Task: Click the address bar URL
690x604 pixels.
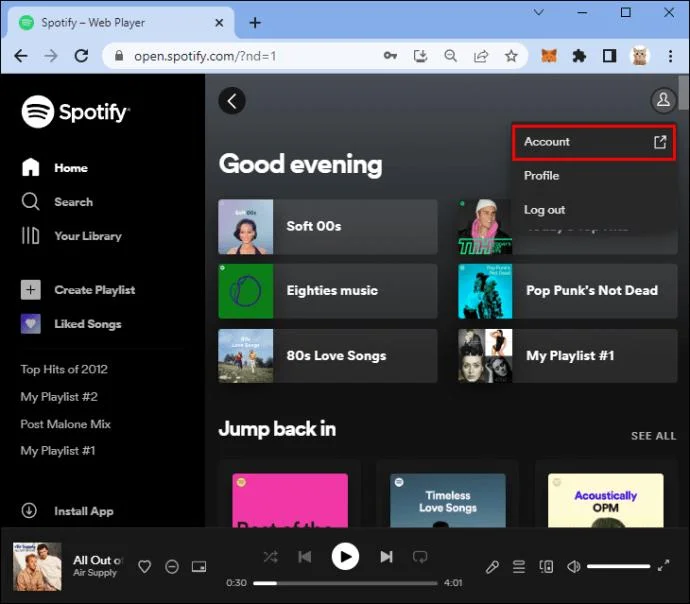Action: [205, 56]
